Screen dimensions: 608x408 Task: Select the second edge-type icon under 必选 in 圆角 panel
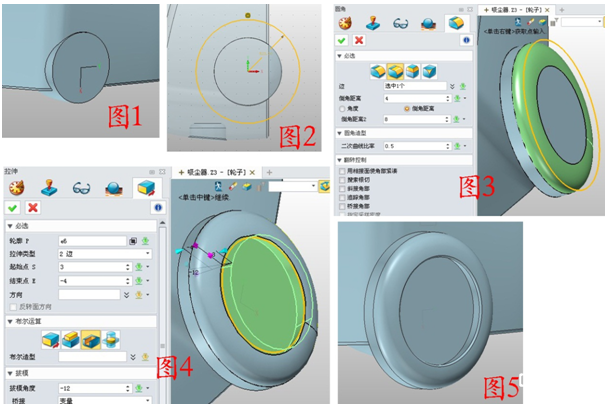(396, 71)
